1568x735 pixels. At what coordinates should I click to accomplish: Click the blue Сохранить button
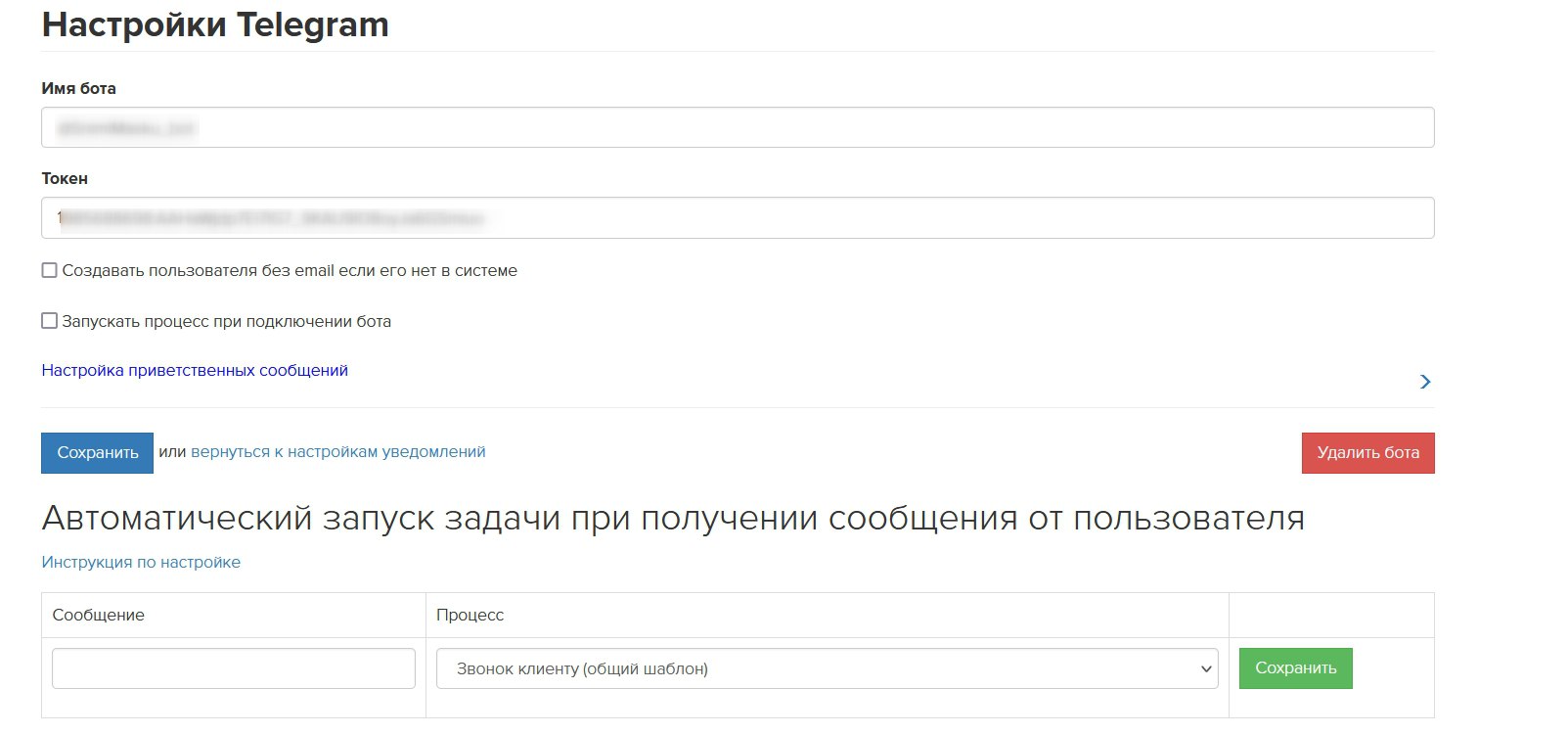click(x=97, y=452)
